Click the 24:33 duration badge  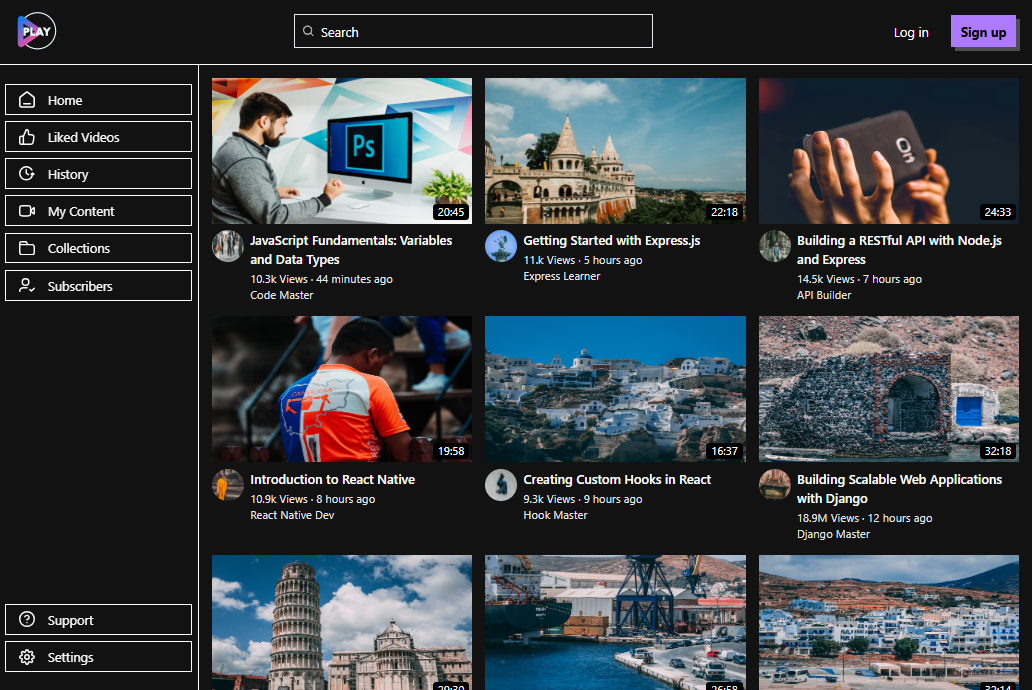pos(997,212)
